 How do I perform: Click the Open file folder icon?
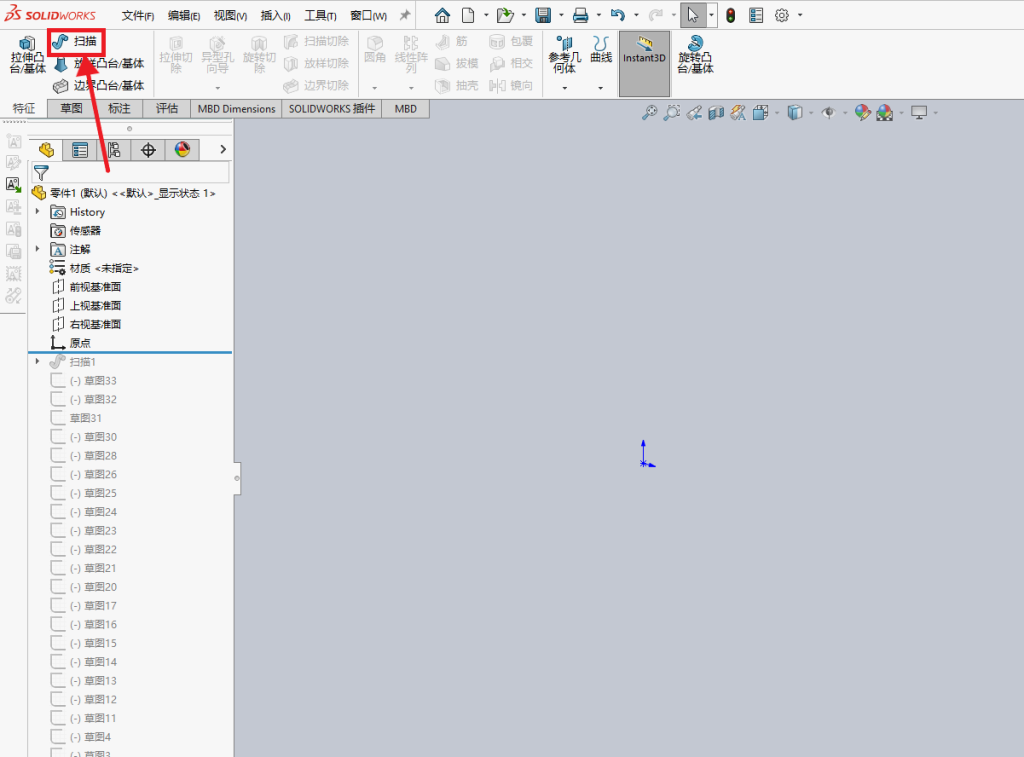tap(505, 15)
